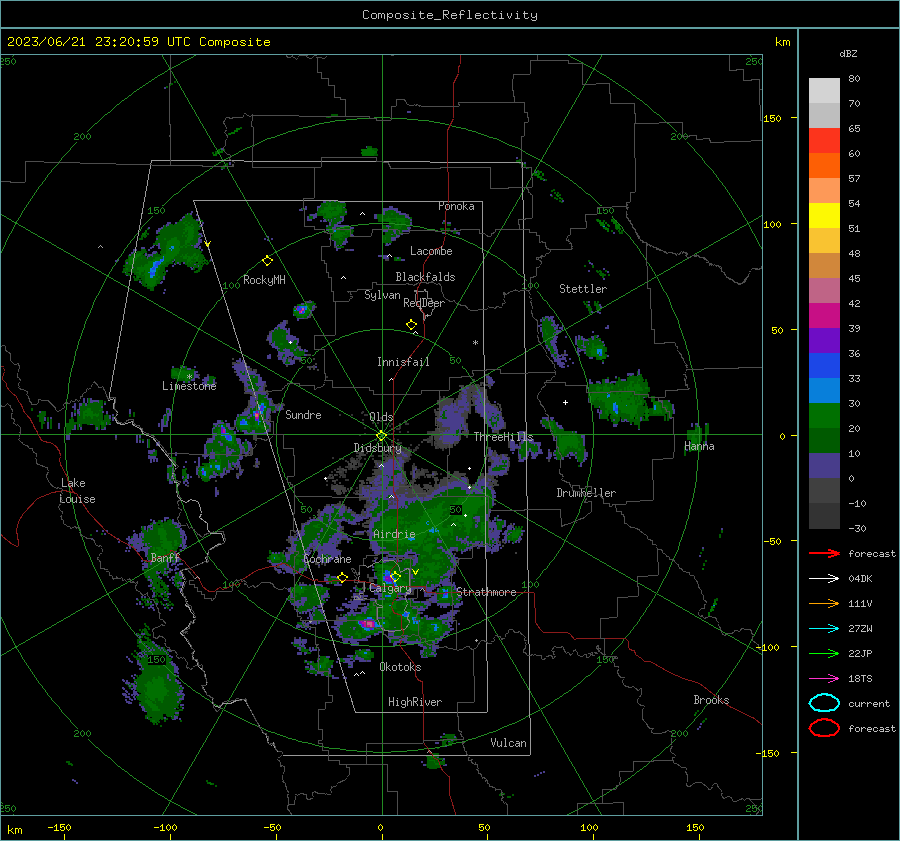900x841 pixels.
Task: Click the cyan 27ZW arrow icon
Action: click(x=824, y=629)
